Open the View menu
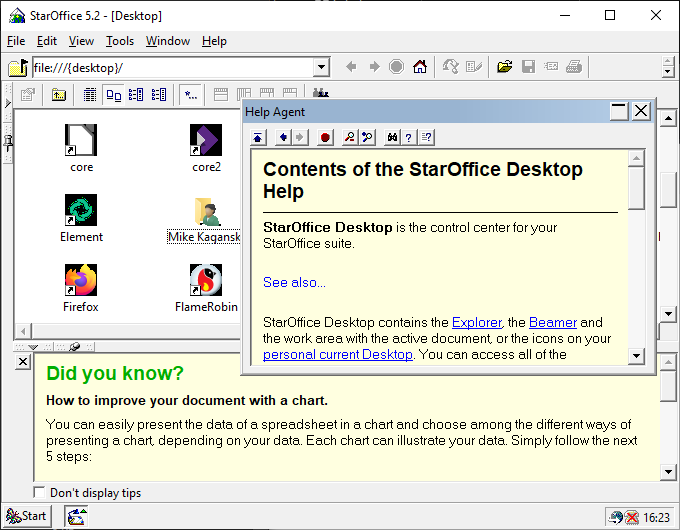This screenshot has width=680, height=530. click(81, 41)
